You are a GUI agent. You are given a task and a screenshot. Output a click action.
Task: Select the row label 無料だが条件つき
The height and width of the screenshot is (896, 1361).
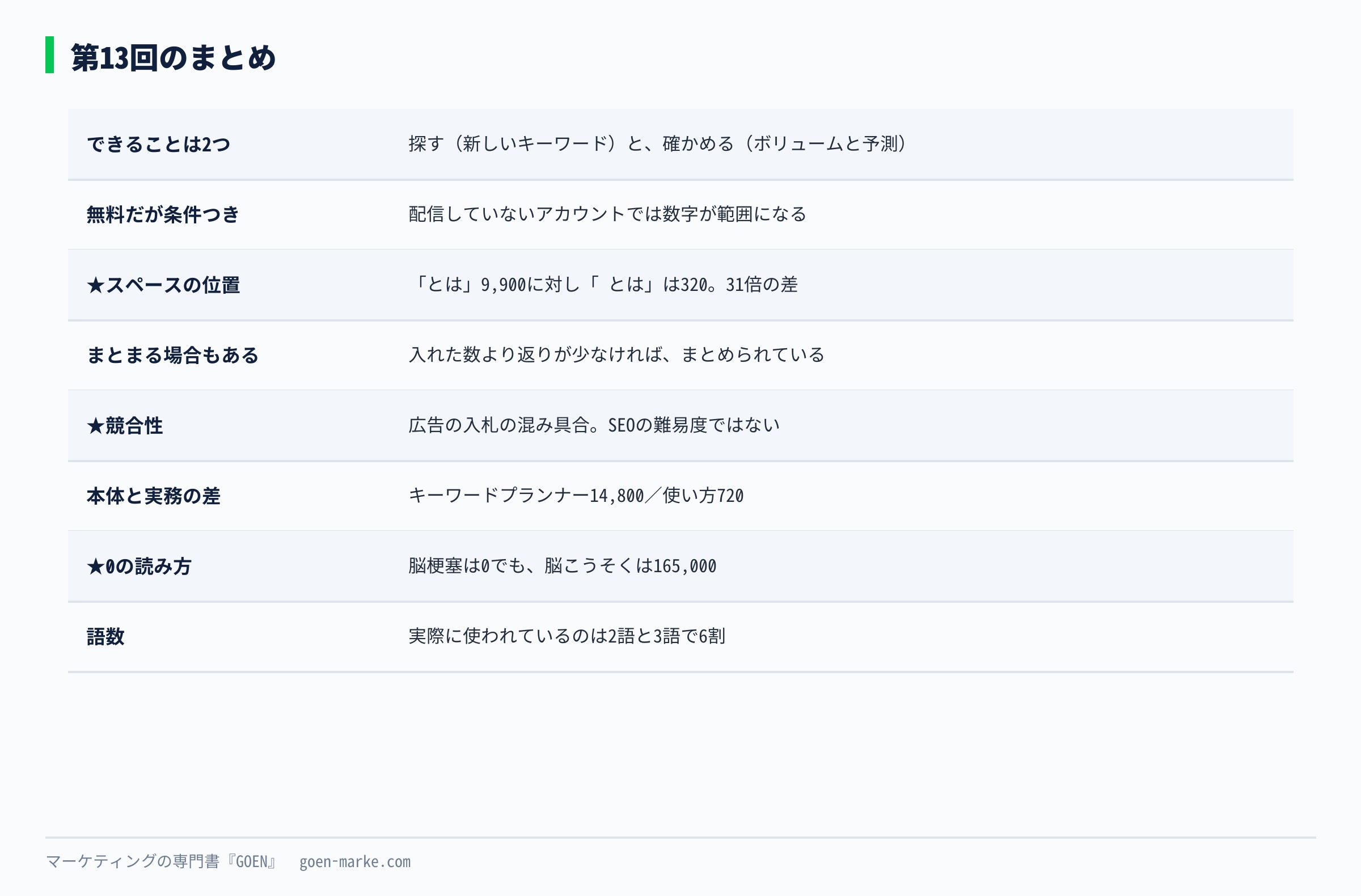[x=163, y=214]
